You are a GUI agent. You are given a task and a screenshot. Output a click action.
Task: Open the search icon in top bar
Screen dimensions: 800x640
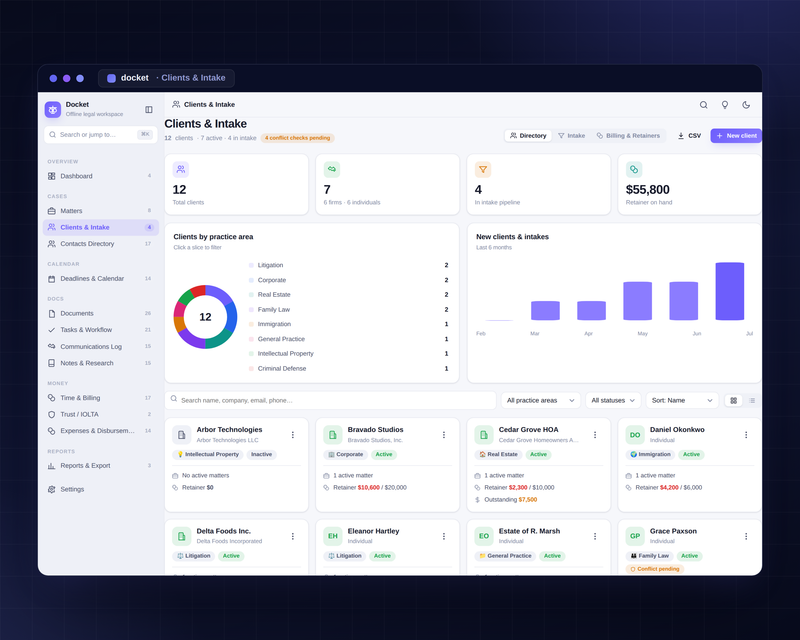(703, 105)
